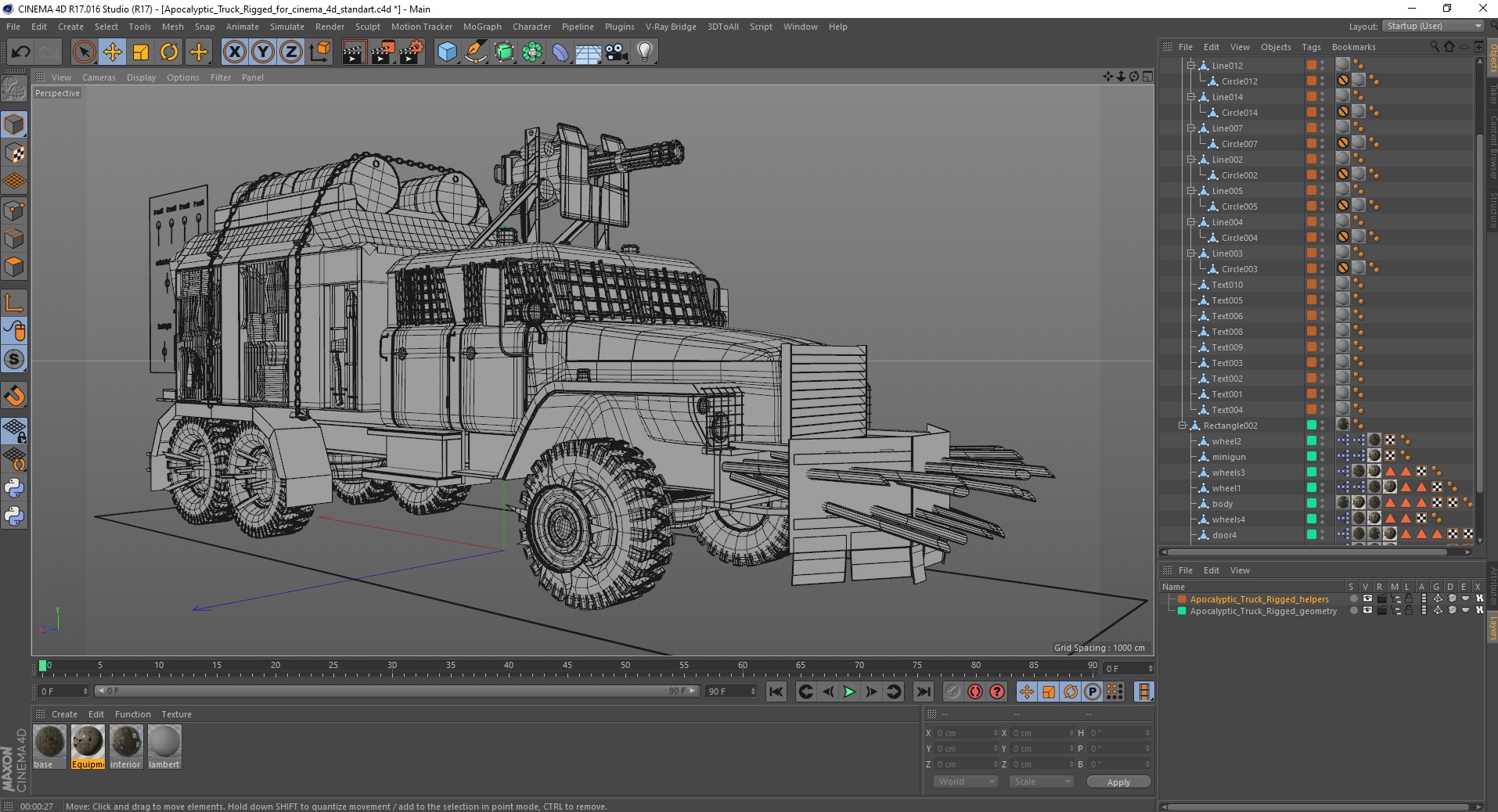Click the first Python script icon

point(14,488)
